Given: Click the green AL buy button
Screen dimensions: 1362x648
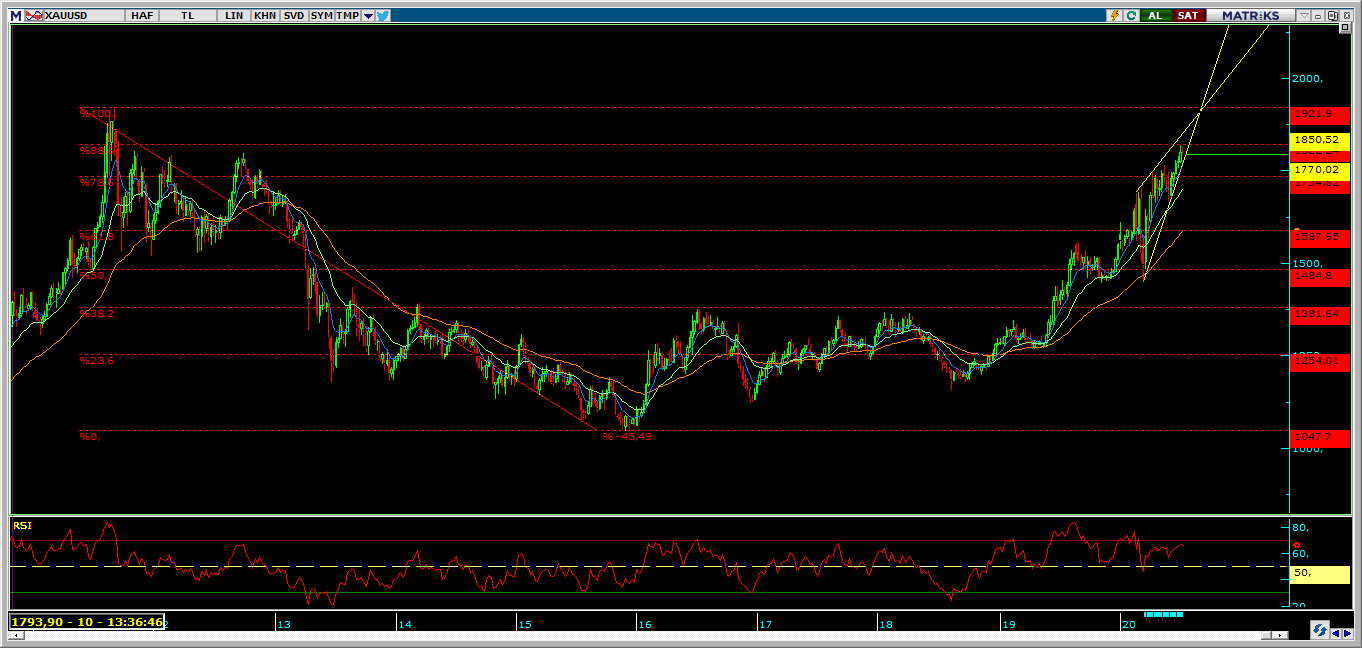Looking at the screenshot, I should pyautogui.click(x=1156, y=15).
